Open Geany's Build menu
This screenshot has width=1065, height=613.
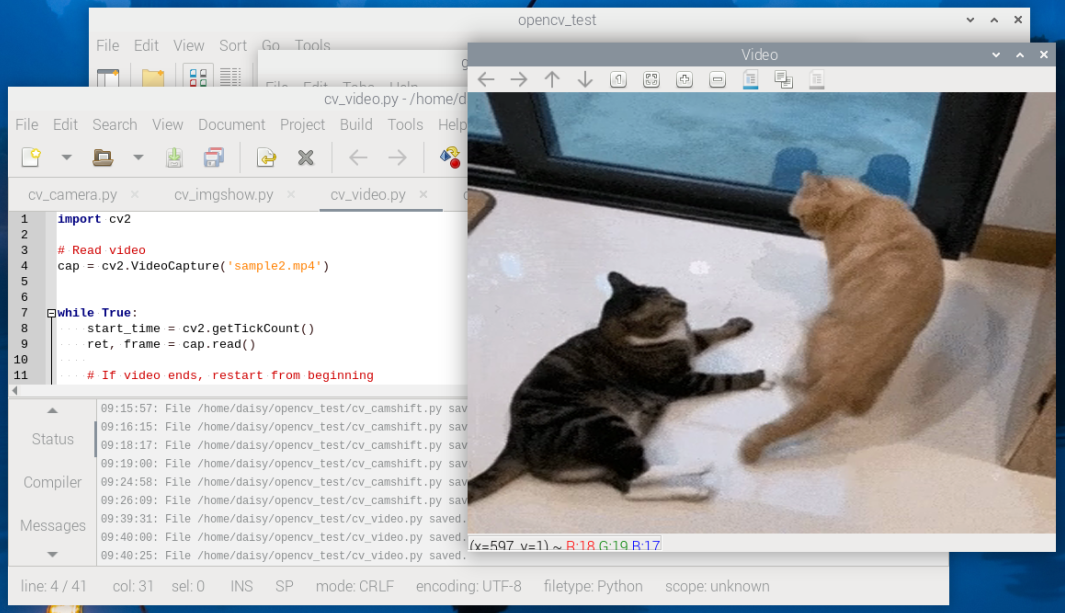pyautogui.click(x=356, y=124)
